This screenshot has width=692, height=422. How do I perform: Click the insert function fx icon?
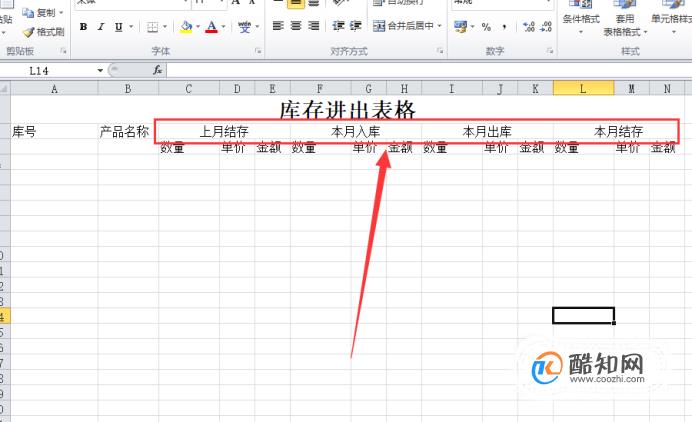[x=158, y=70]
